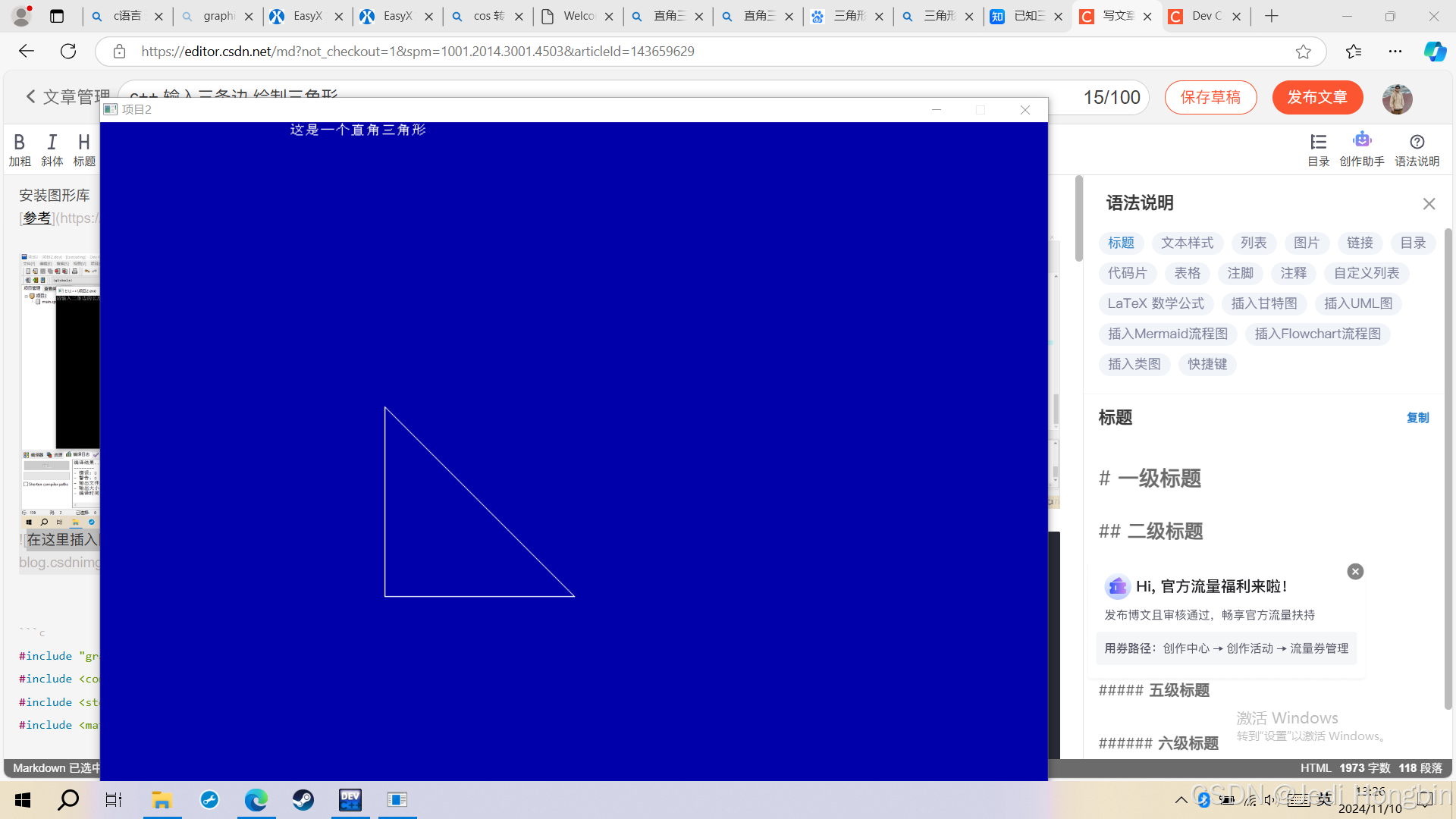Open Windows Search on the taskbar
This screenshot has height=819, width=1456.
[x=68, y=799]
